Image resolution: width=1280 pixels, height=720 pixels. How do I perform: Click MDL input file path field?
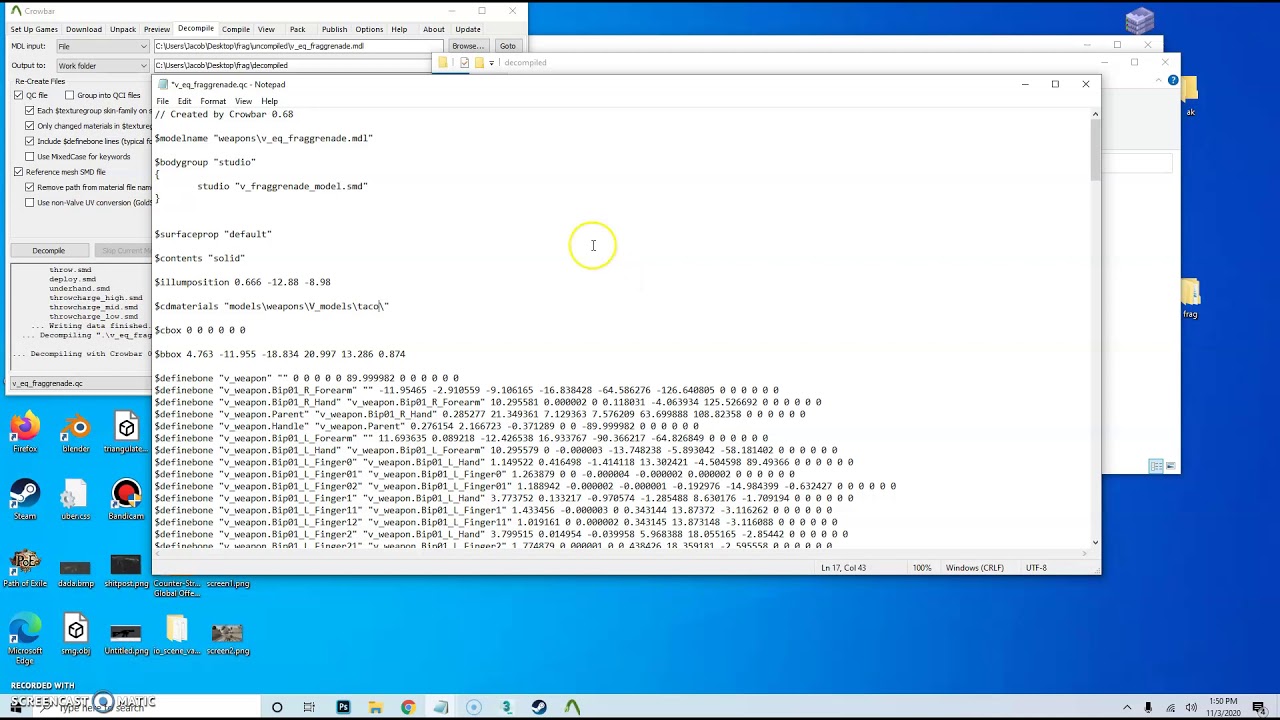tap(297, 46)
